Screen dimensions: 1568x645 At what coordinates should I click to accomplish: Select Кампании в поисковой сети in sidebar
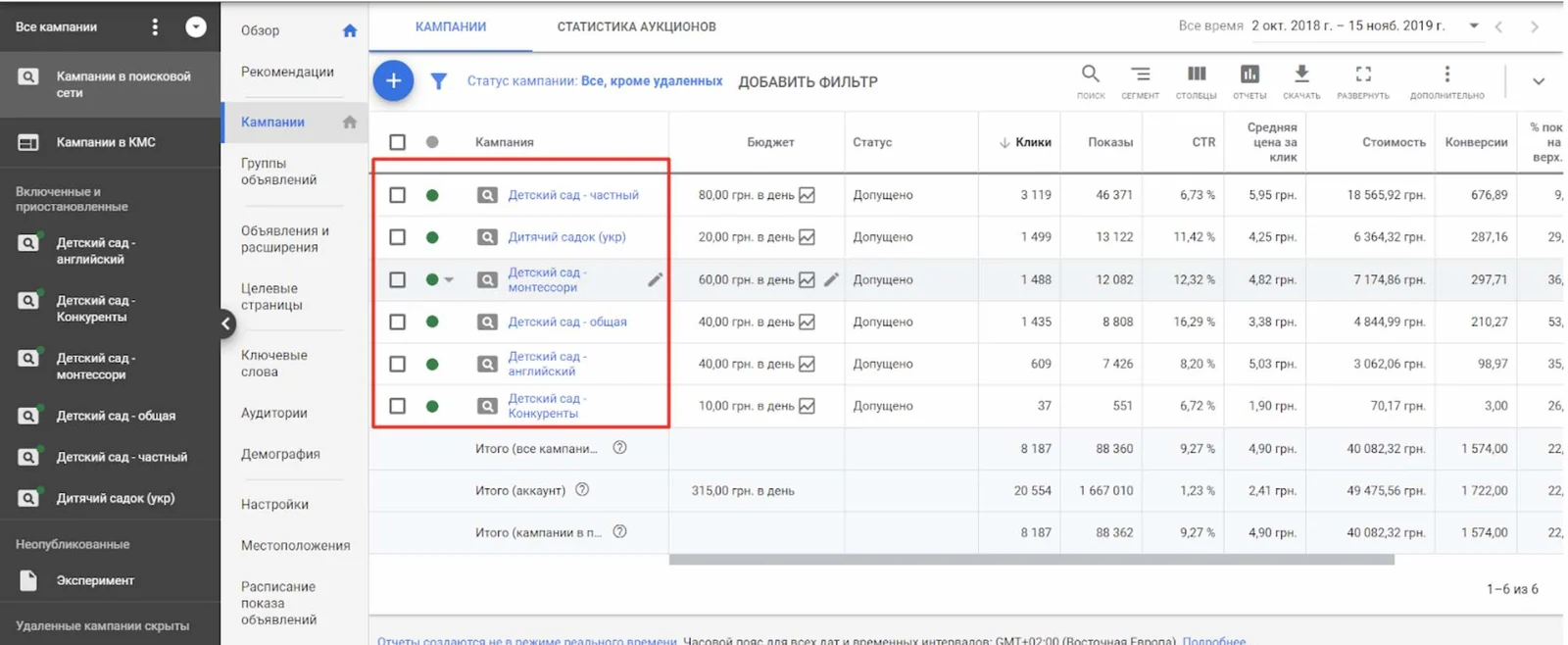tap(110, 84)
